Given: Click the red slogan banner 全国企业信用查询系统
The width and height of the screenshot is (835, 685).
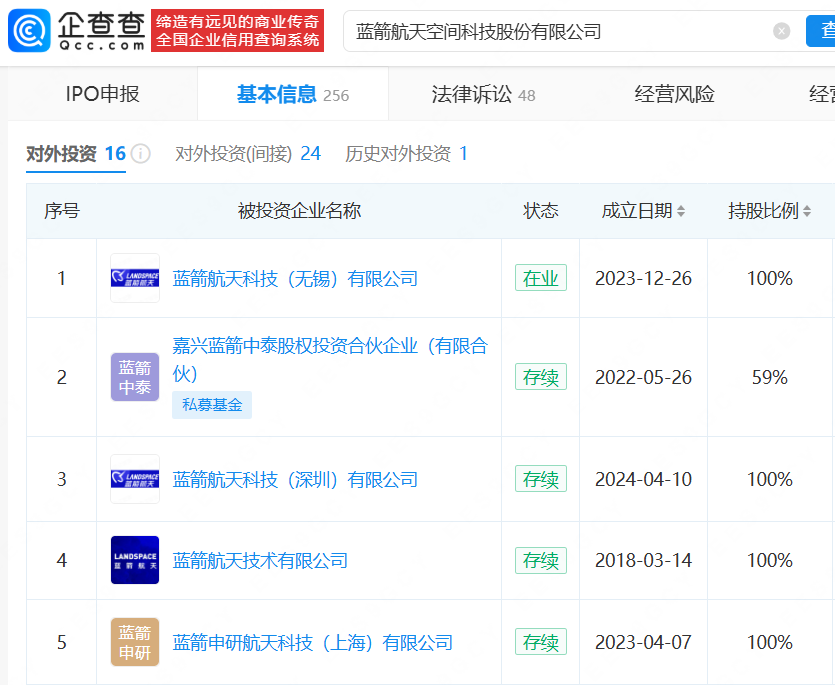Looking at the screenshot, I should pyautogui.click(x=238, y=30).
